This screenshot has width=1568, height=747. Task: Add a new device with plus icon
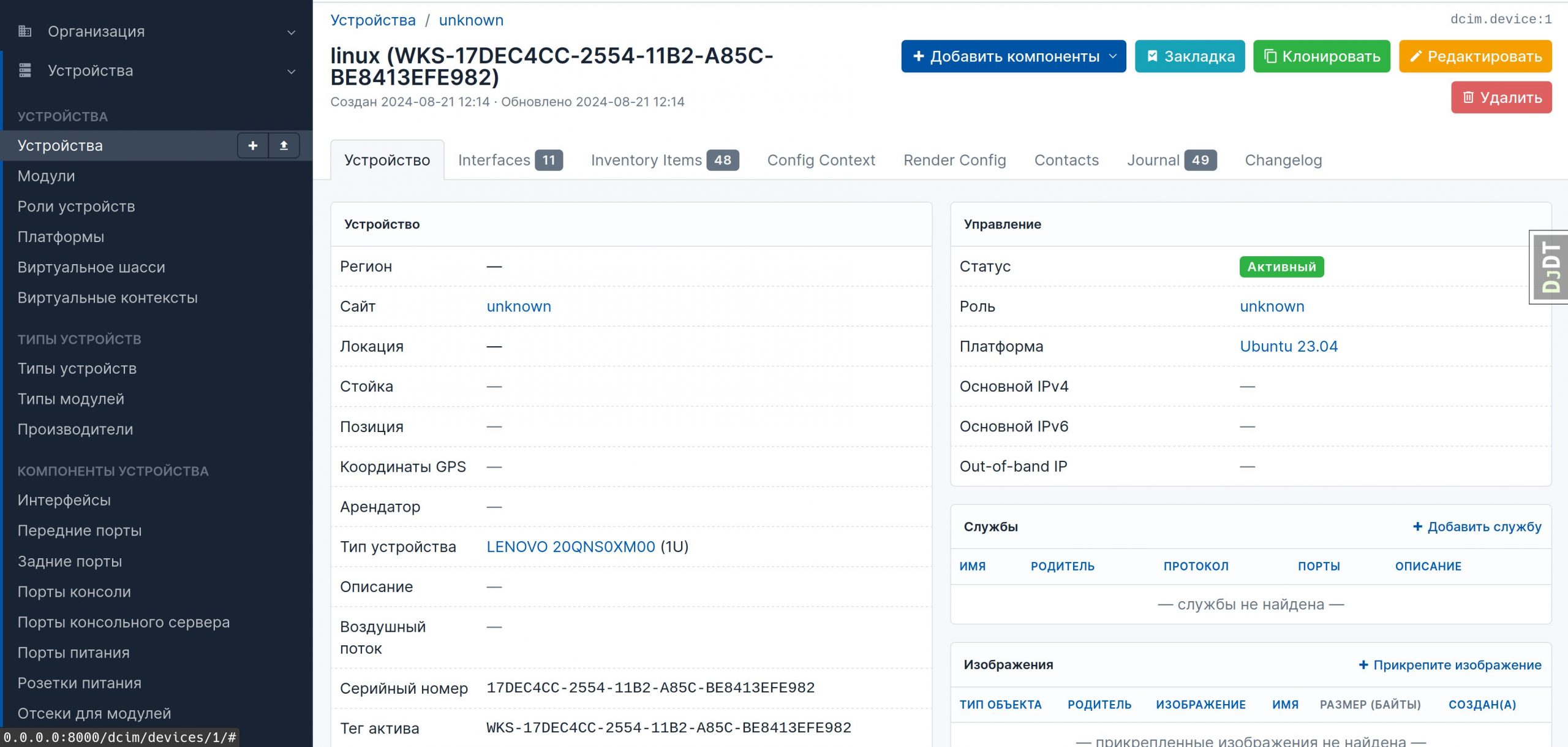(253, 146)
